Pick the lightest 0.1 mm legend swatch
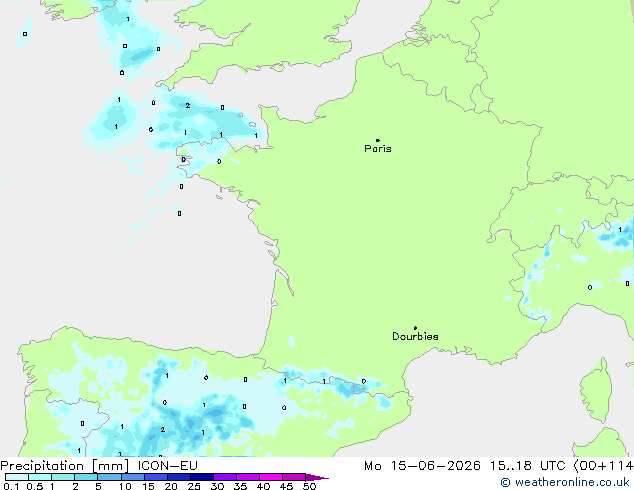Viewport: 634px width, 490px height. coord(17,477)
